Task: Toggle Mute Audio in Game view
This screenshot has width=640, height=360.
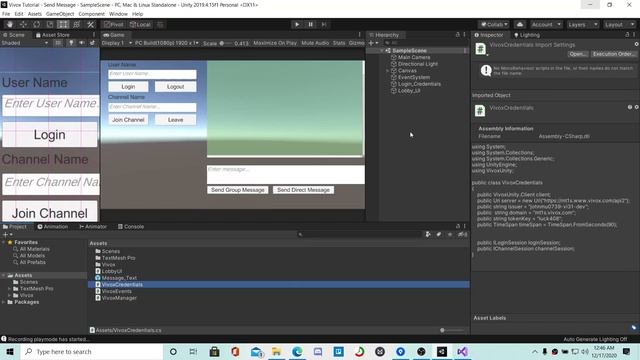Action: [315, 43]
